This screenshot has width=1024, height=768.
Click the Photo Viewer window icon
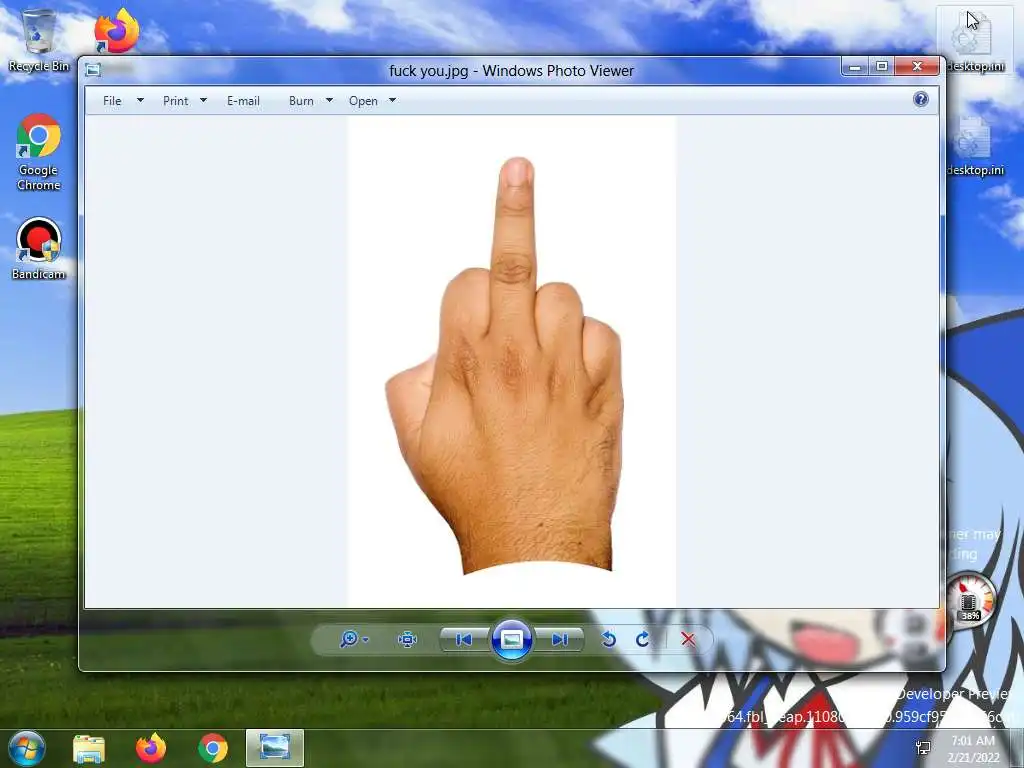[93, 70]
